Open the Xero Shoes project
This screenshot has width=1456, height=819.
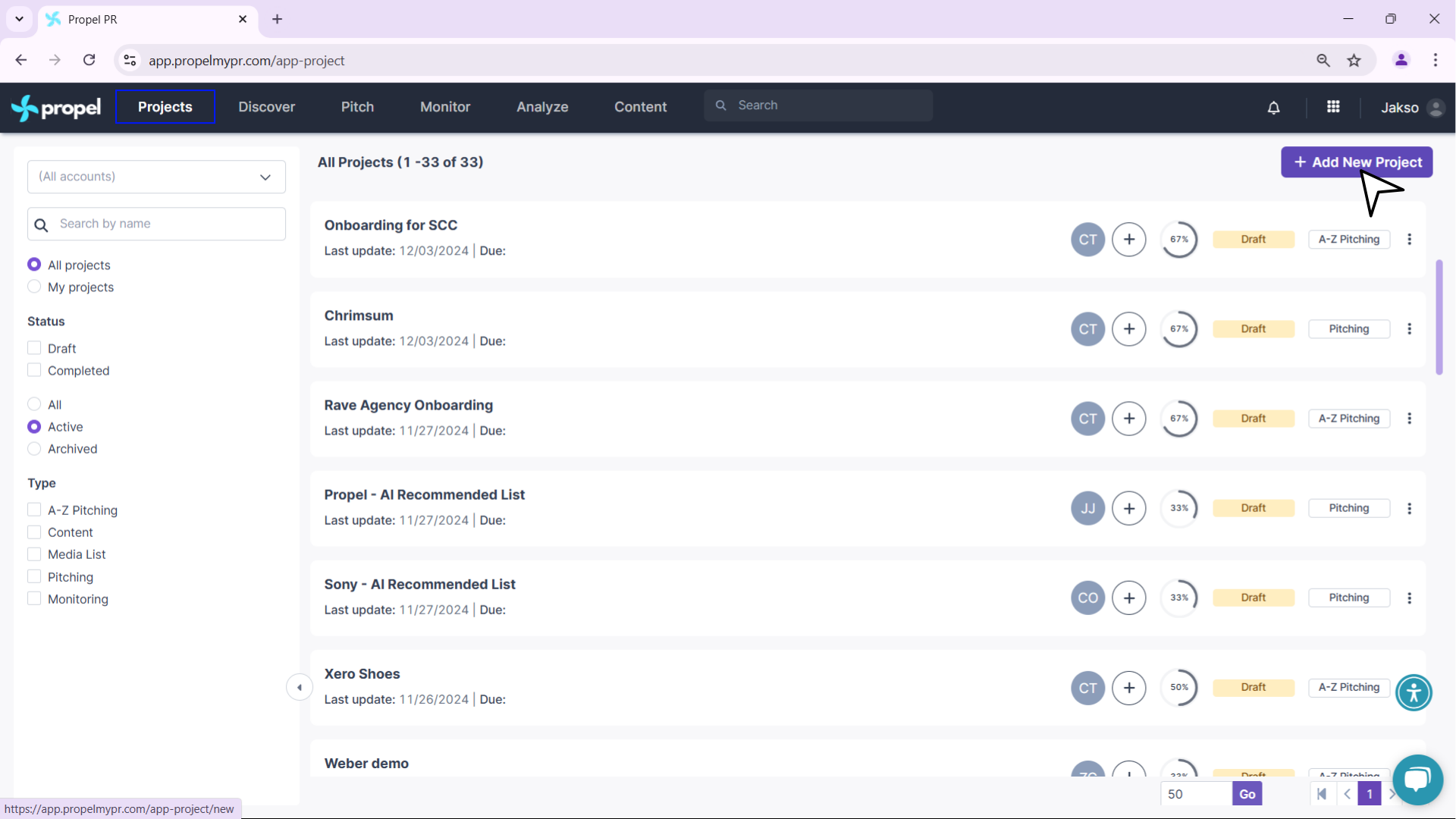pyautogui.click(x=362, y=674)
